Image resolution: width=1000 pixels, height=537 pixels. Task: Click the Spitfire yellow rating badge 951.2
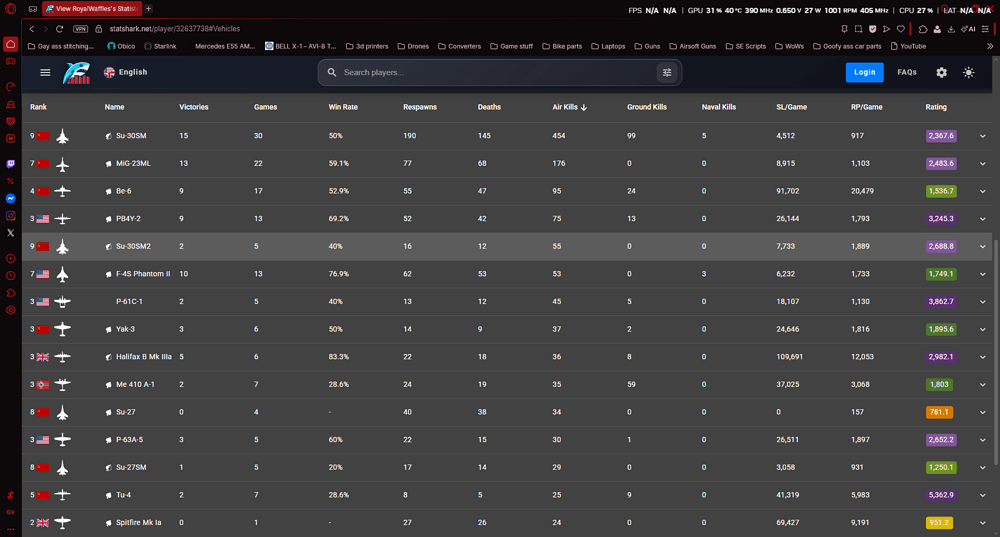[939, 522]
